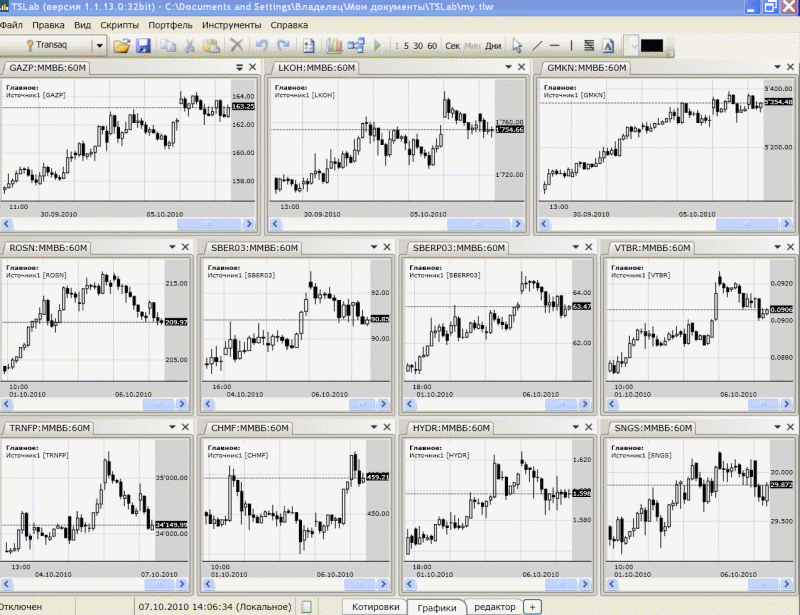Click GAZP chart horizontal scrollbar thumb
The height and width of the screenshot is (615, 800).
209,224
